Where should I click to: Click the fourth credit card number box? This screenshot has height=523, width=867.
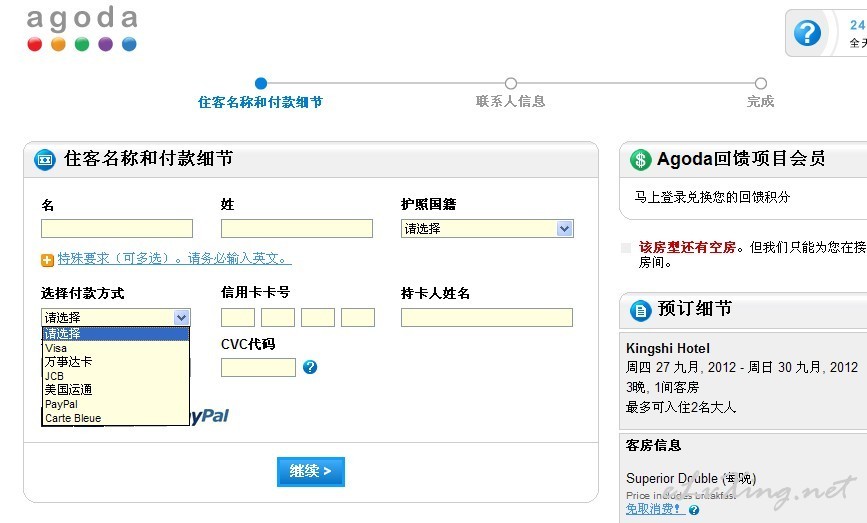tap(358, 317)
